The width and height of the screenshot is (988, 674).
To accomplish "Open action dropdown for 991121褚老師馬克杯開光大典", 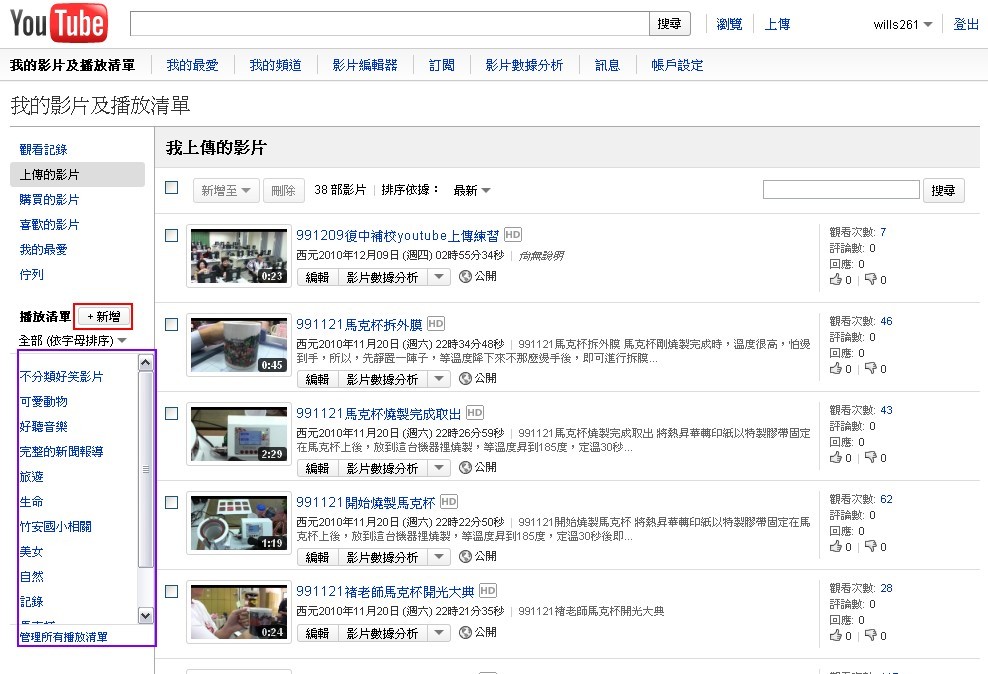I will (439, 632).
